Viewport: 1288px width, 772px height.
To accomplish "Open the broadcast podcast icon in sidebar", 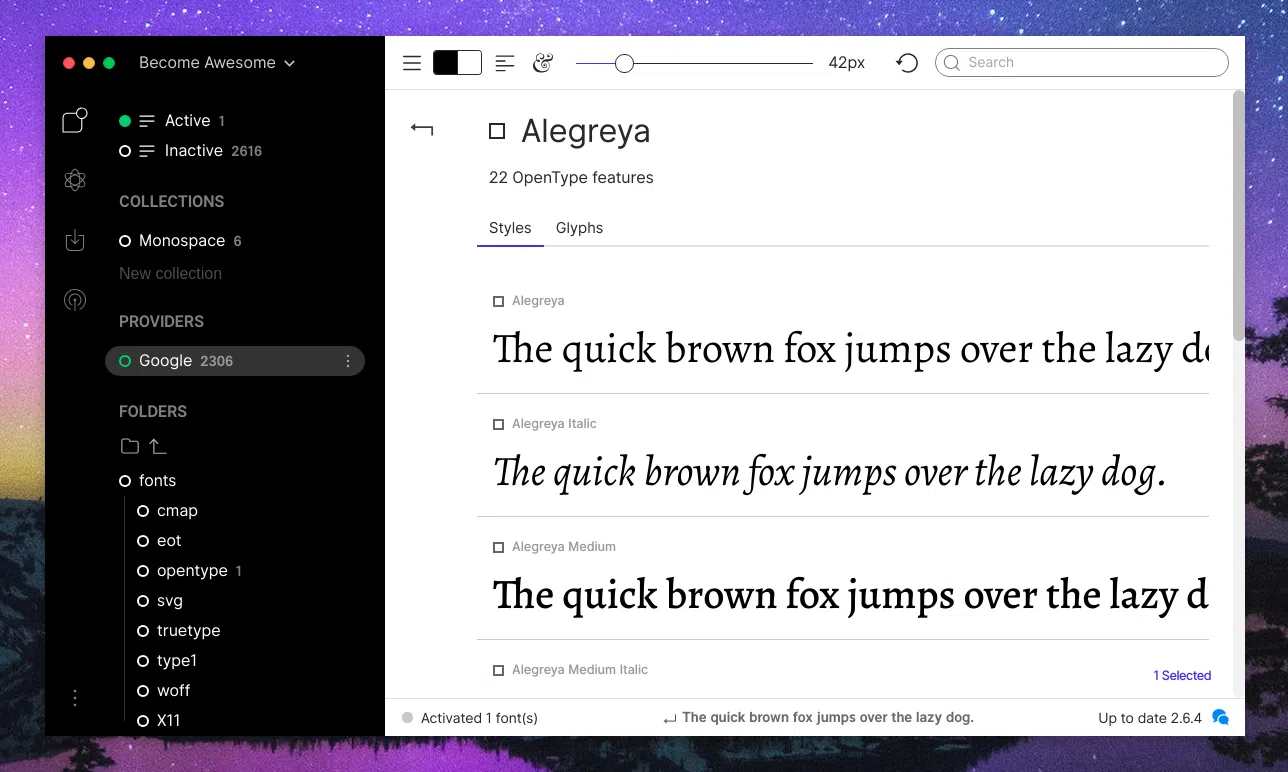I will pos(75,300).
